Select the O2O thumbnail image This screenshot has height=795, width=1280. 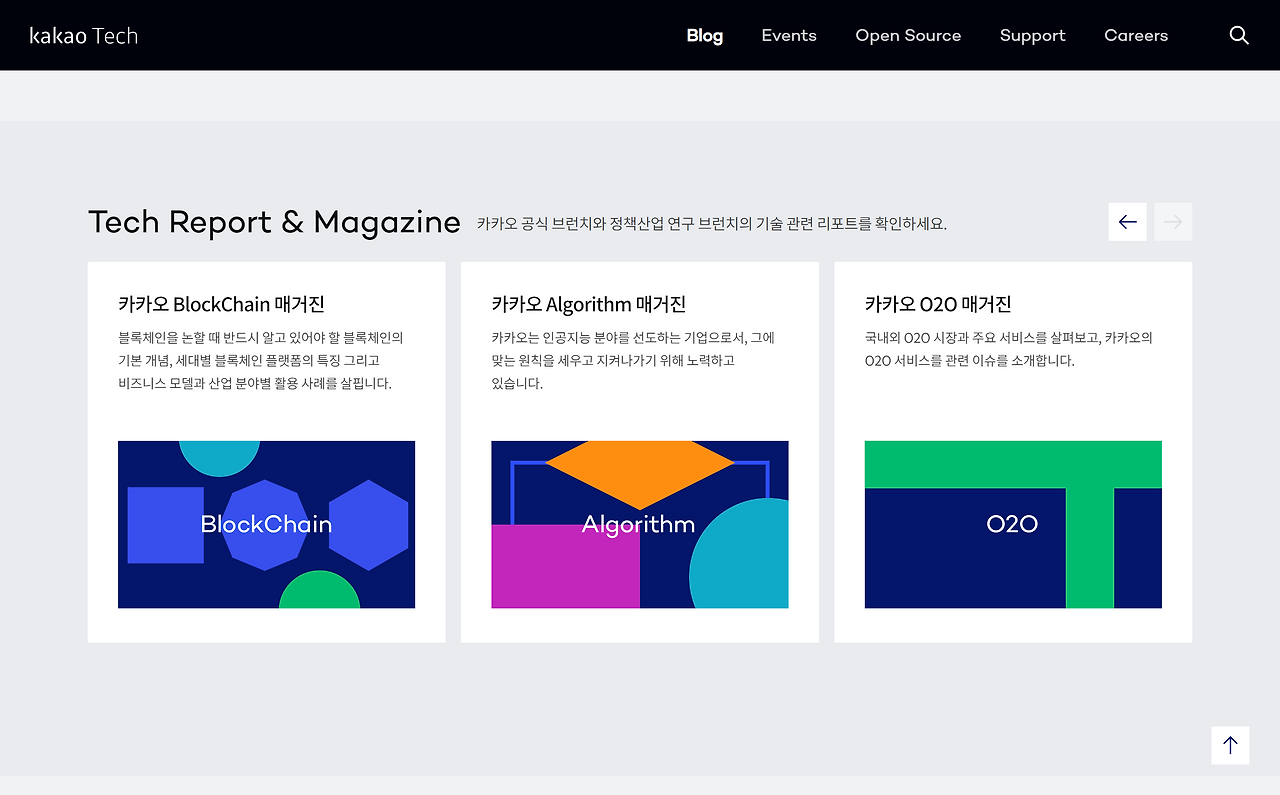pyautogui.click(x=1012, y=524)
